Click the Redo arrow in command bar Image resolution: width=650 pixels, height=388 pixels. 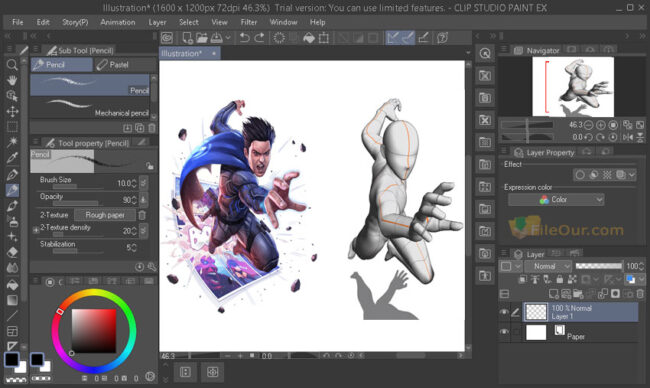pyautogui.click(x=260, y=38)
